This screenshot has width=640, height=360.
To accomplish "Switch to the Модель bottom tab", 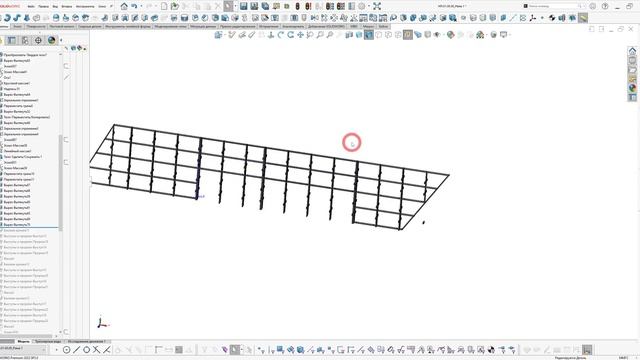I will (x=24, y=341).
